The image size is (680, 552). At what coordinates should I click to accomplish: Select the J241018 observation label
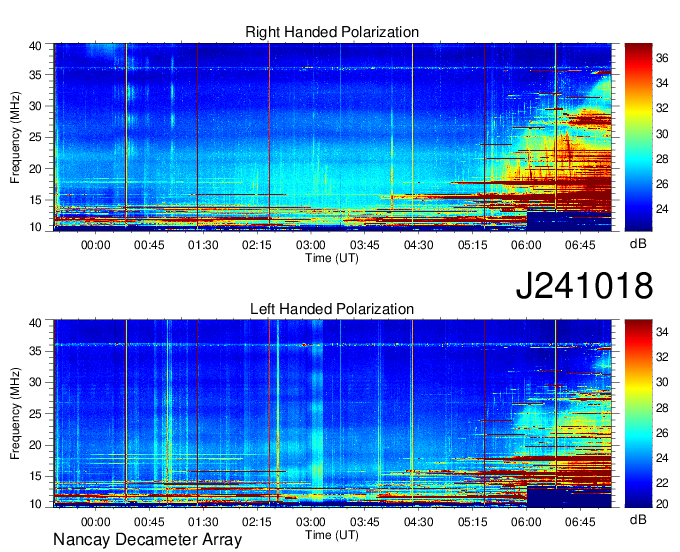tap(584, 286)
